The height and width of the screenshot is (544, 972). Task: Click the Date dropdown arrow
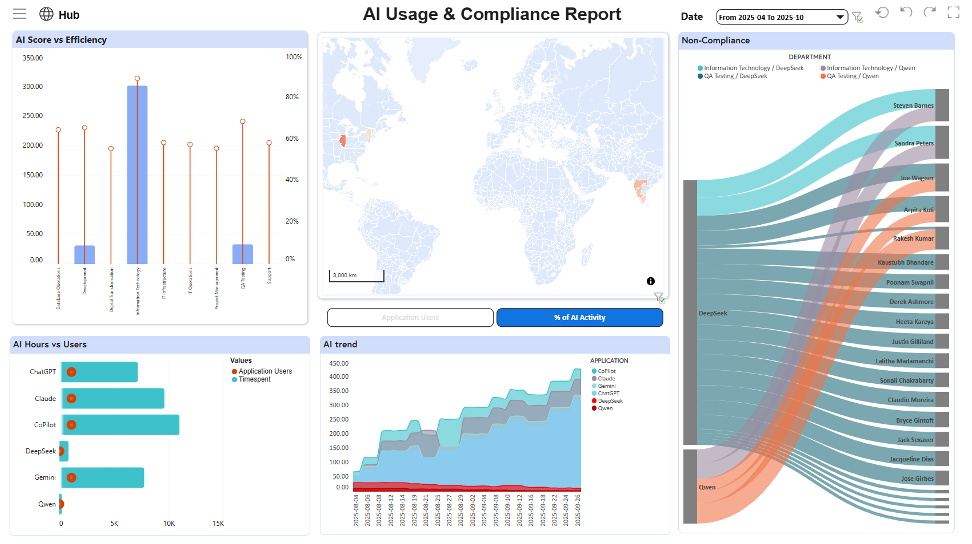pos(840,17)
